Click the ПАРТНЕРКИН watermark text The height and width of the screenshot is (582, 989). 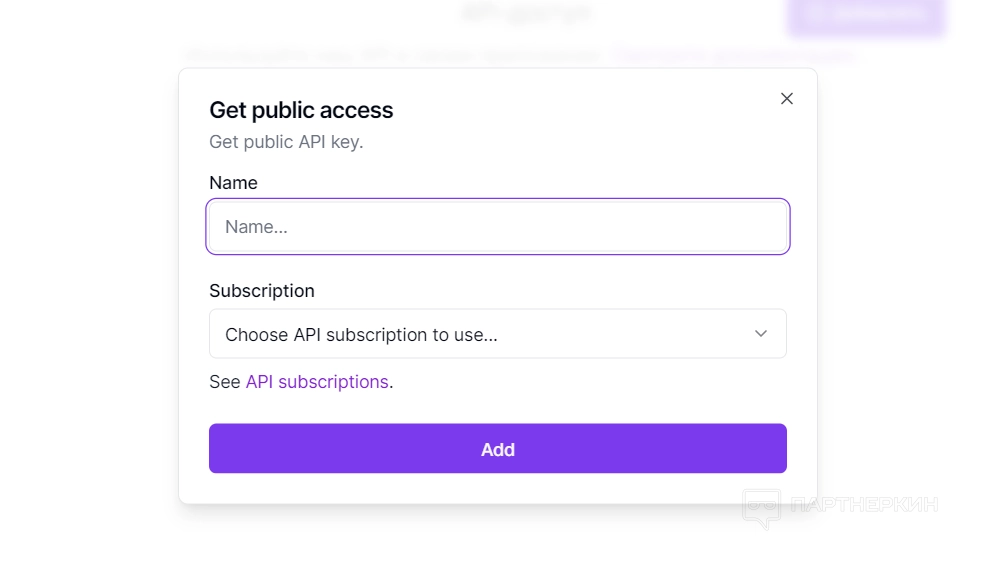[x=864, y=505]
